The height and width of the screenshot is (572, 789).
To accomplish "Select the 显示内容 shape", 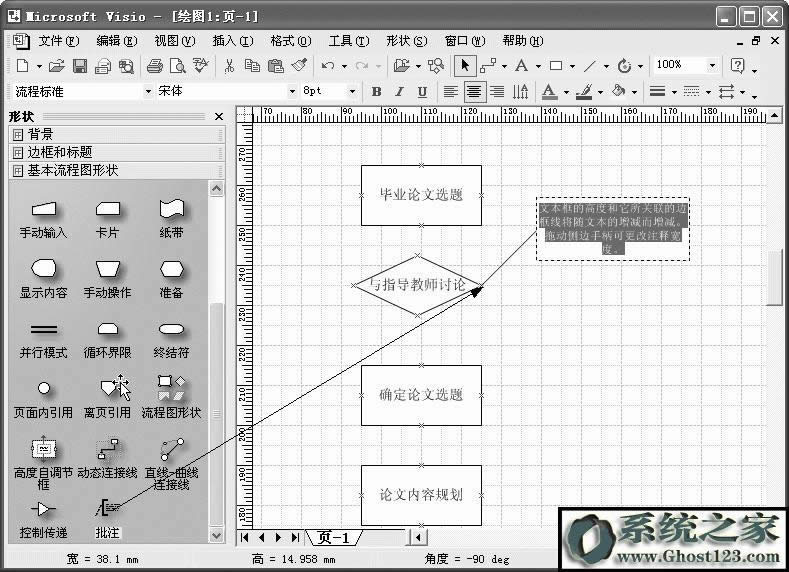I will point(43,279).
